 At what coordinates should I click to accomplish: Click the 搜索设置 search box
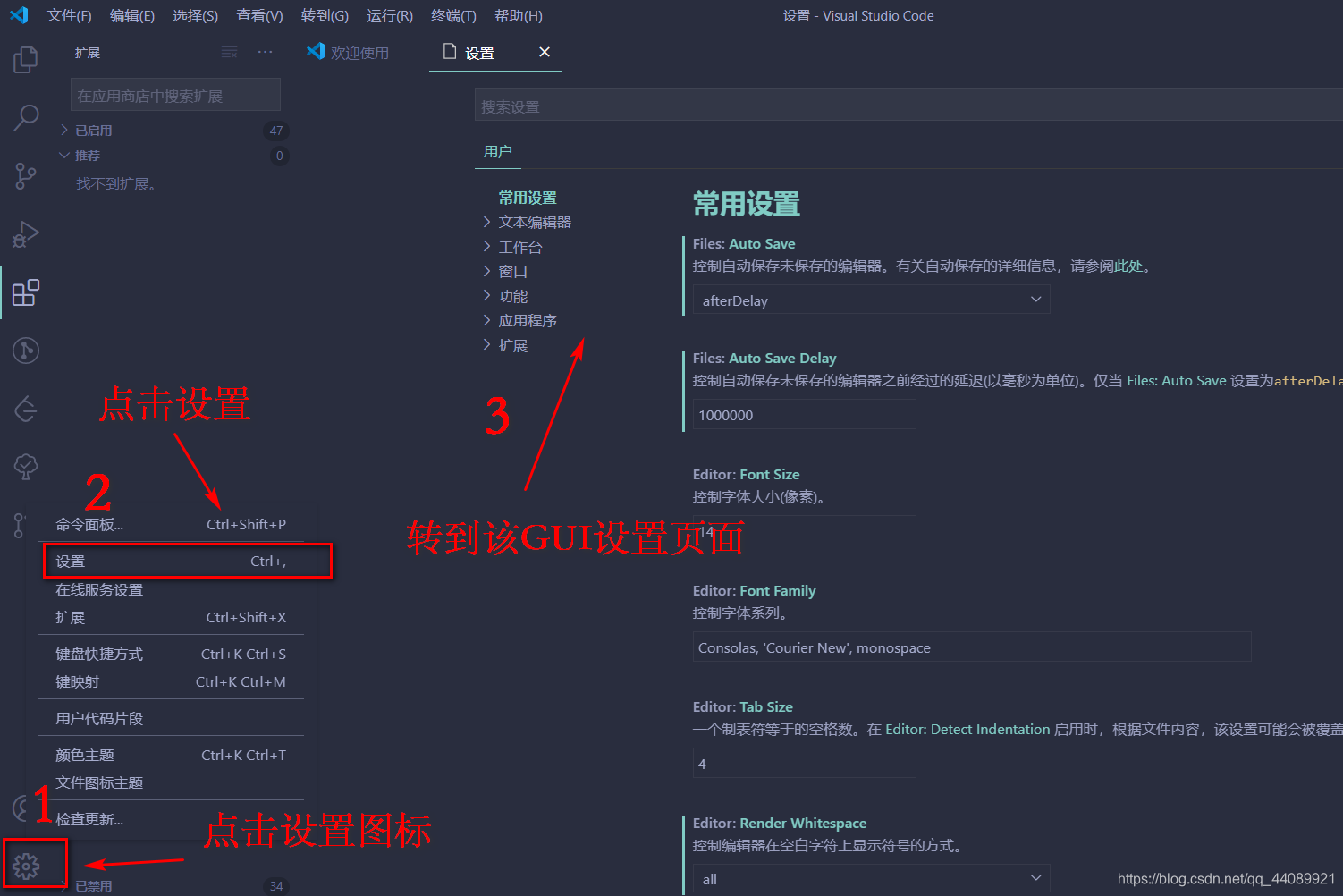point(908,106)
